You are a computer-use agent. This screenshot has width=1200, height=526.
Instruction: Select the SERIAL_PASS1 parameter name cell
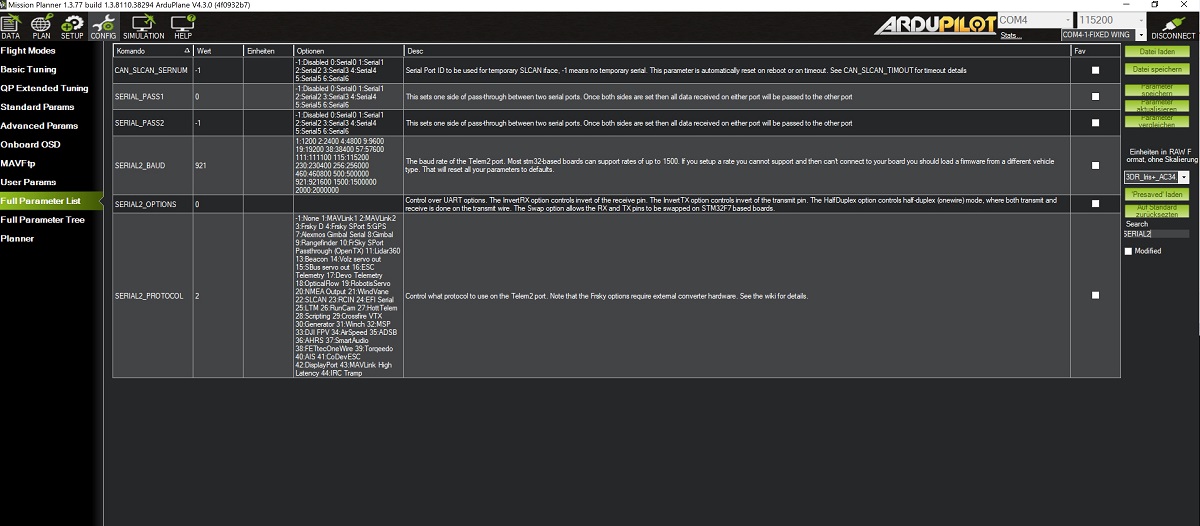(152, 97)
